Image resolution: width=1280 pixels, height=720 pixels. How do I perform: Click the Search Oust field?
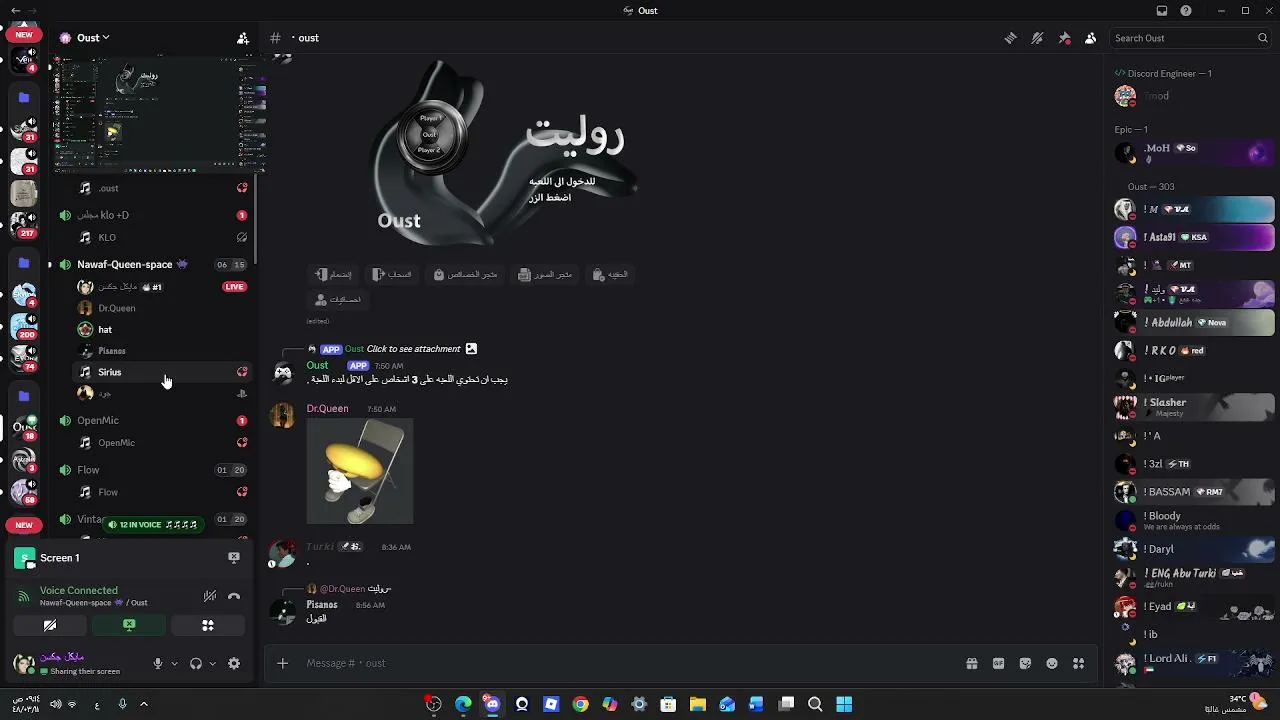[1191, 38]
